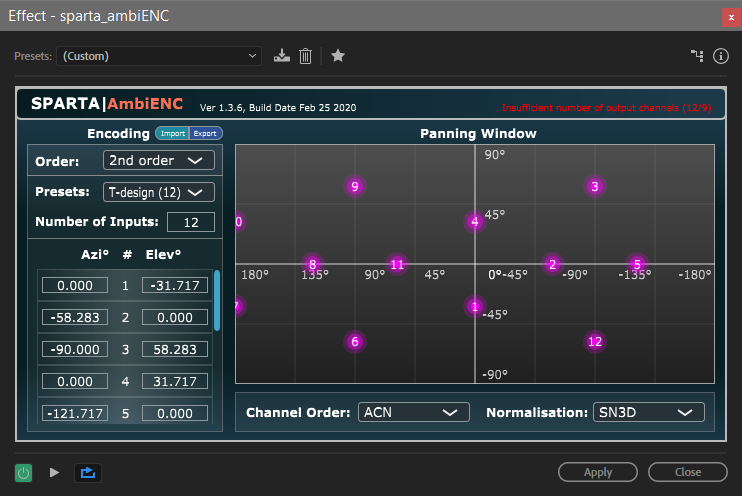
Task: Select source marker 10 at the window edge
Action: 239,221
